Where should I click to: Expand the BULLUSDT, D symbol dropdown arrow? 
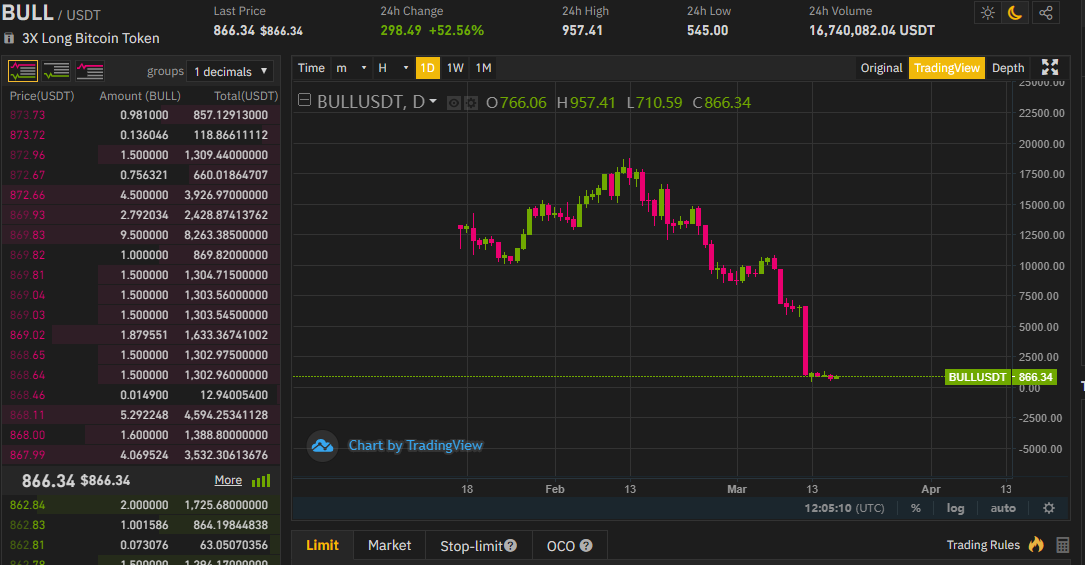click(x=433, y=102)
